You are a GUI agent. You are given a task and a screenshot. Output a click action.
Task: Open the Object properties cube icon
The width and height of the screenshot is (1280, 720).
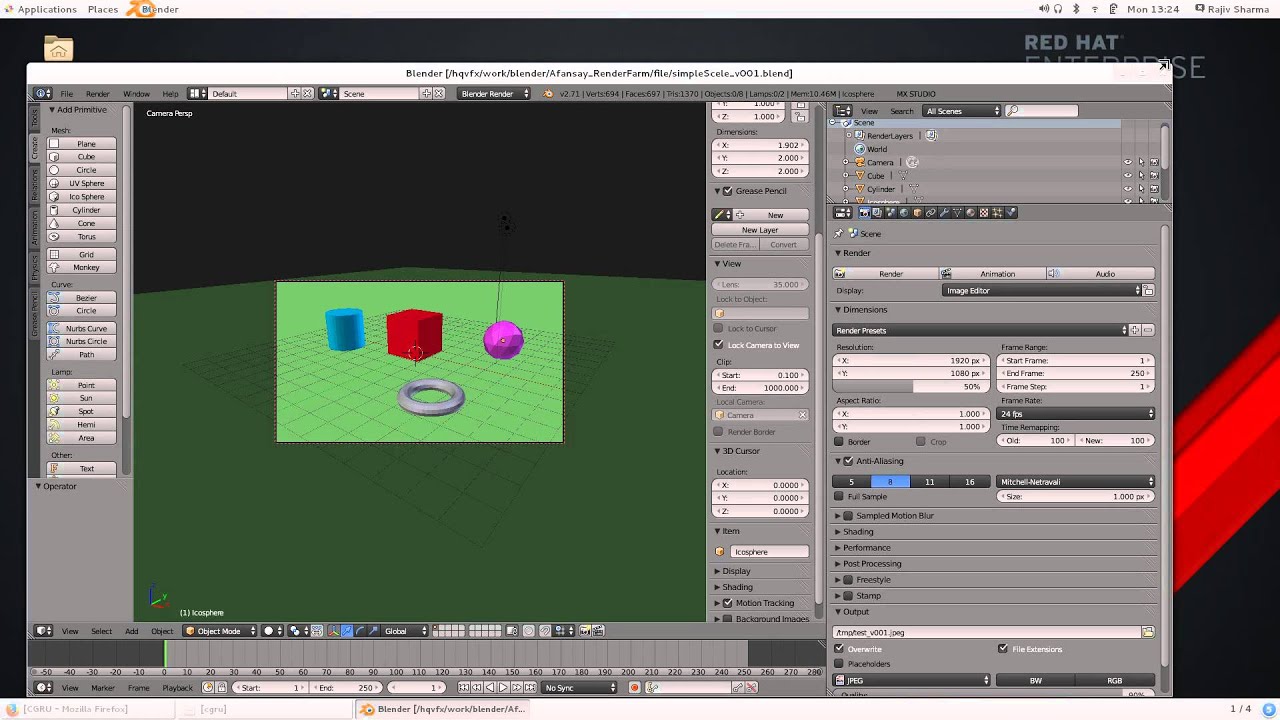coord(917,212)
